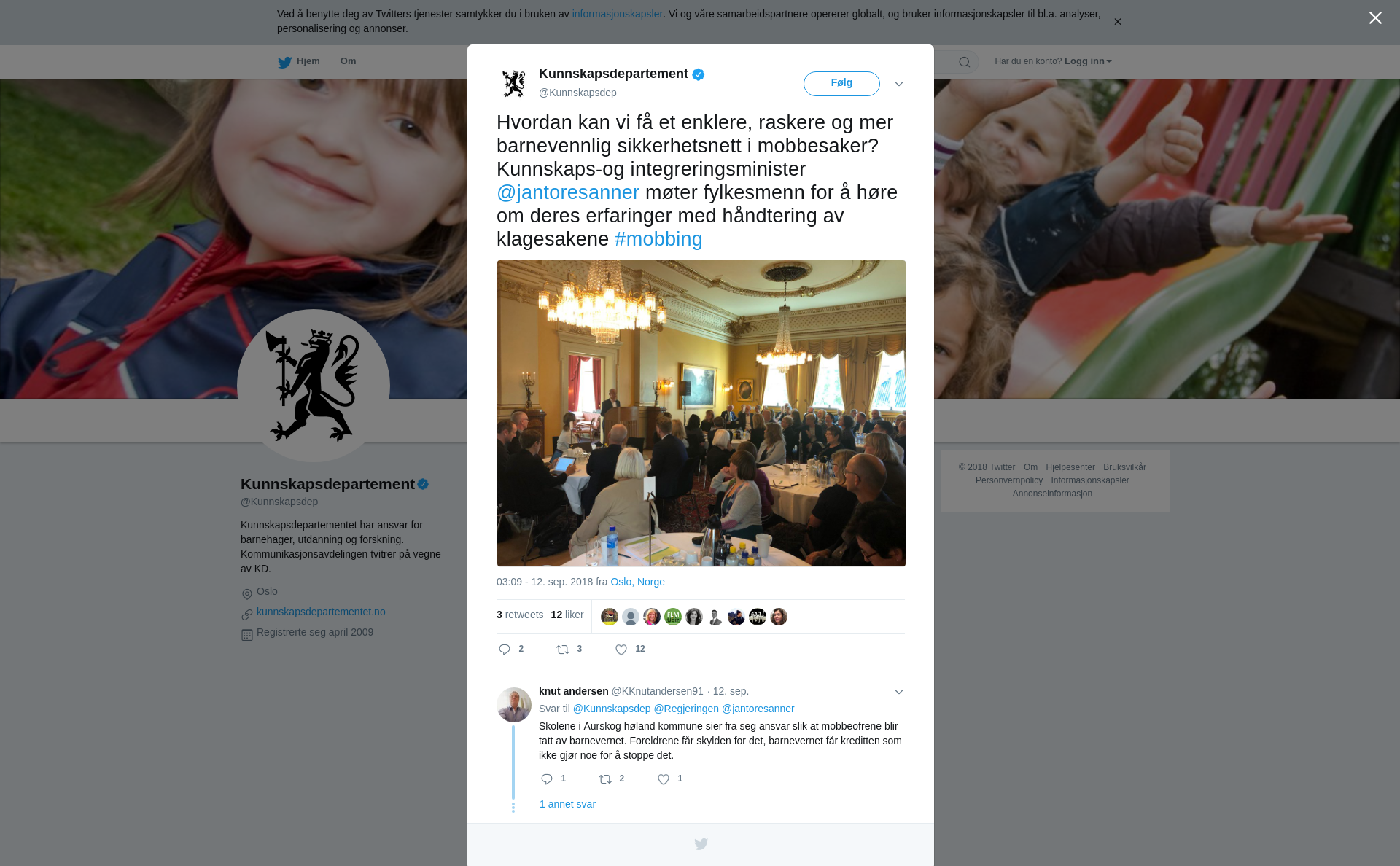Like the main tweet with heart icon

(621, 649)
